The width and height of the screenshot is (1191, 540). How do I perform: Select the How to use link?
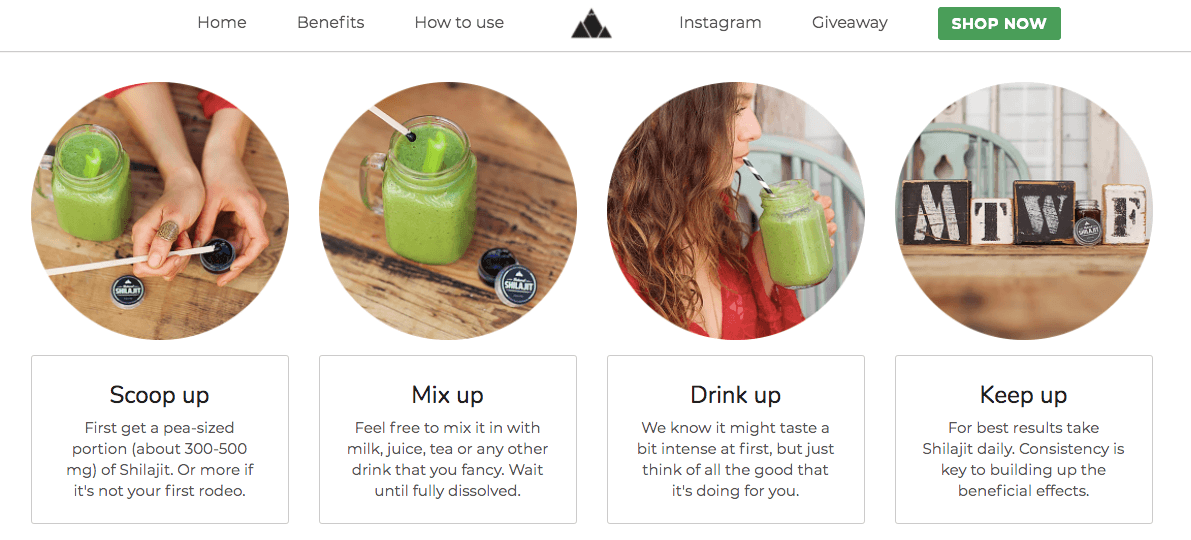[x=459, y=23]
